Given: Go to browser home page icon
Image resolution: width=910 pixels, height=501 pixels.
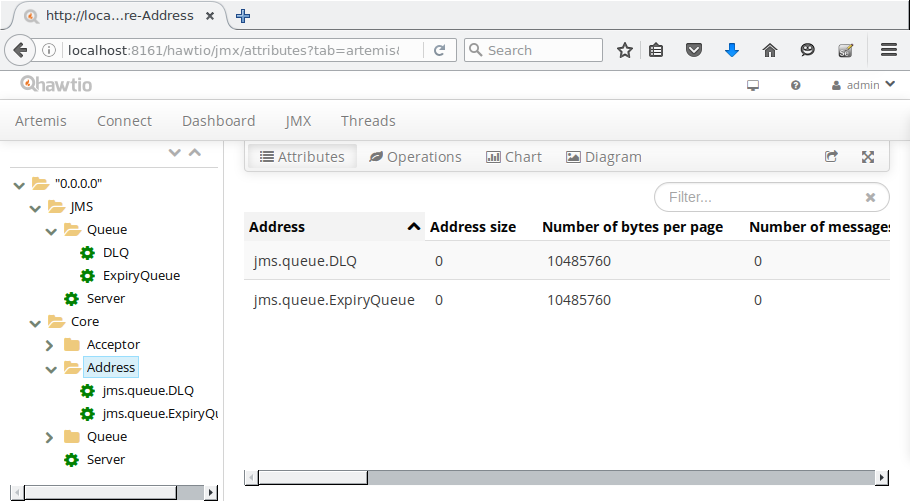Looking at the screenshot, I should click(770, 51).
